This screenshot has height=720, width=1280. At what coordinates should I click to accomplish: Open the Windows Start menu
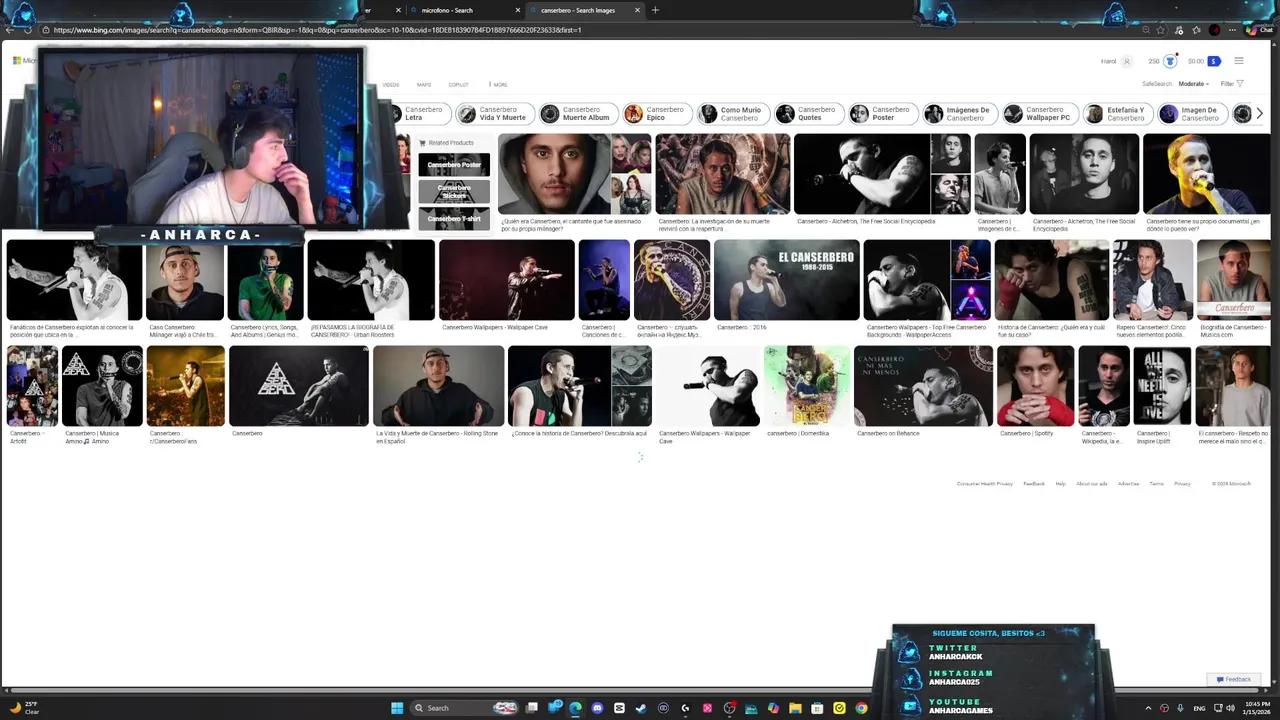[x=397, y=708]
